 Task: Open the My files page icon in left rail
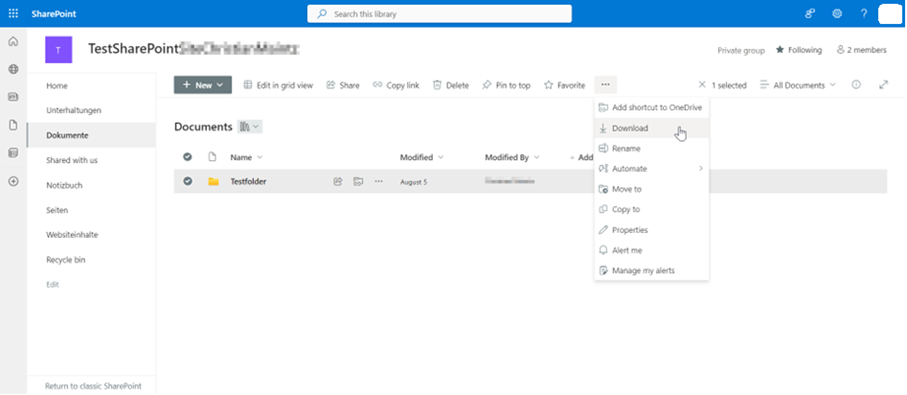(x=13, y=125)
